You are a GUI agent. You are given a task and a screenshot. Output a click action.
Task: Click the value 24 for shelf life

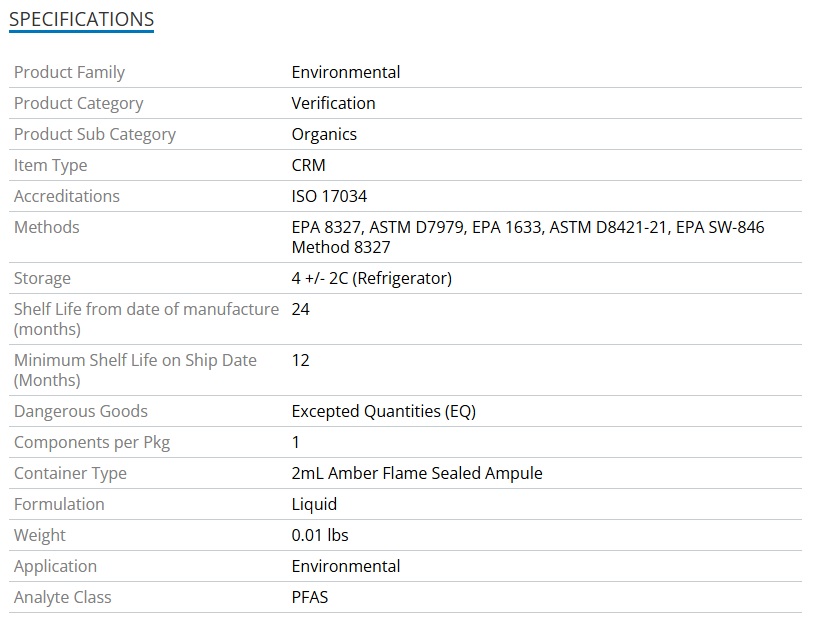[x=300, y=309]
